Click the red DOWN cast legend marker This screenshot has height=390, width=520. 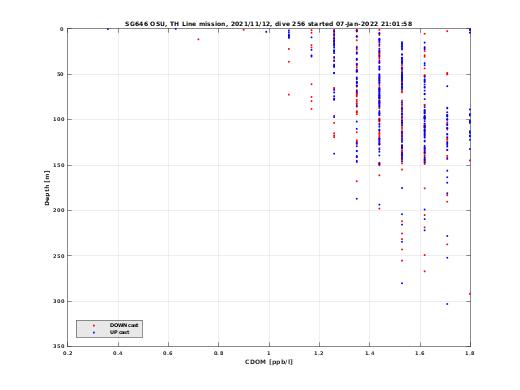pos(94,325)
